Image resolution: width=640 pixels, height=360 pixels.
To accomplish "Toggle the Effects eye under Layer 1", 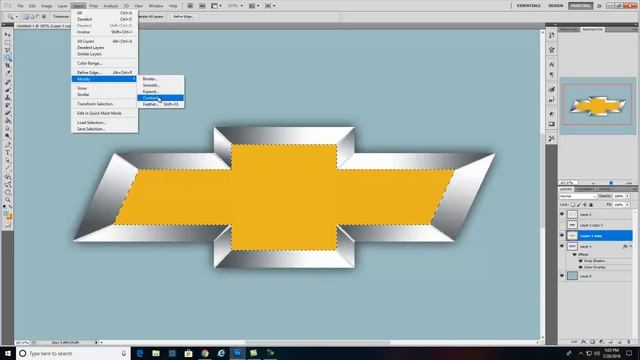I will point(575,254).
